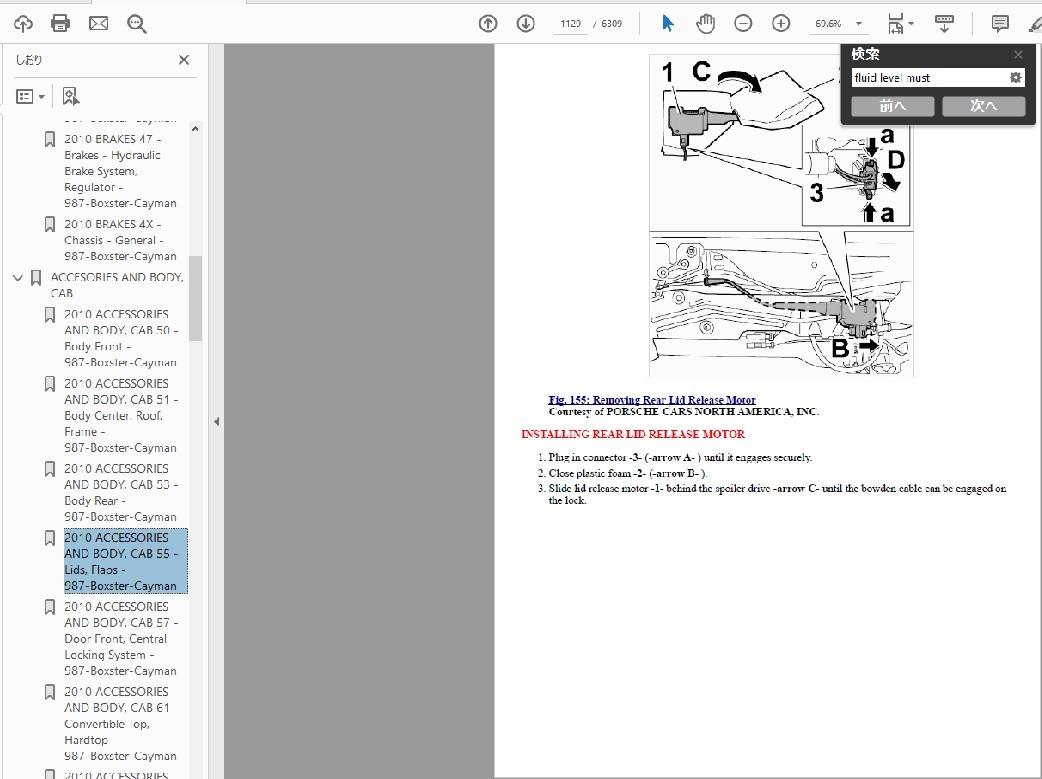
Task: Select ACCESORIES AND BODY, CAB bookmark
Action: point(117,284)
